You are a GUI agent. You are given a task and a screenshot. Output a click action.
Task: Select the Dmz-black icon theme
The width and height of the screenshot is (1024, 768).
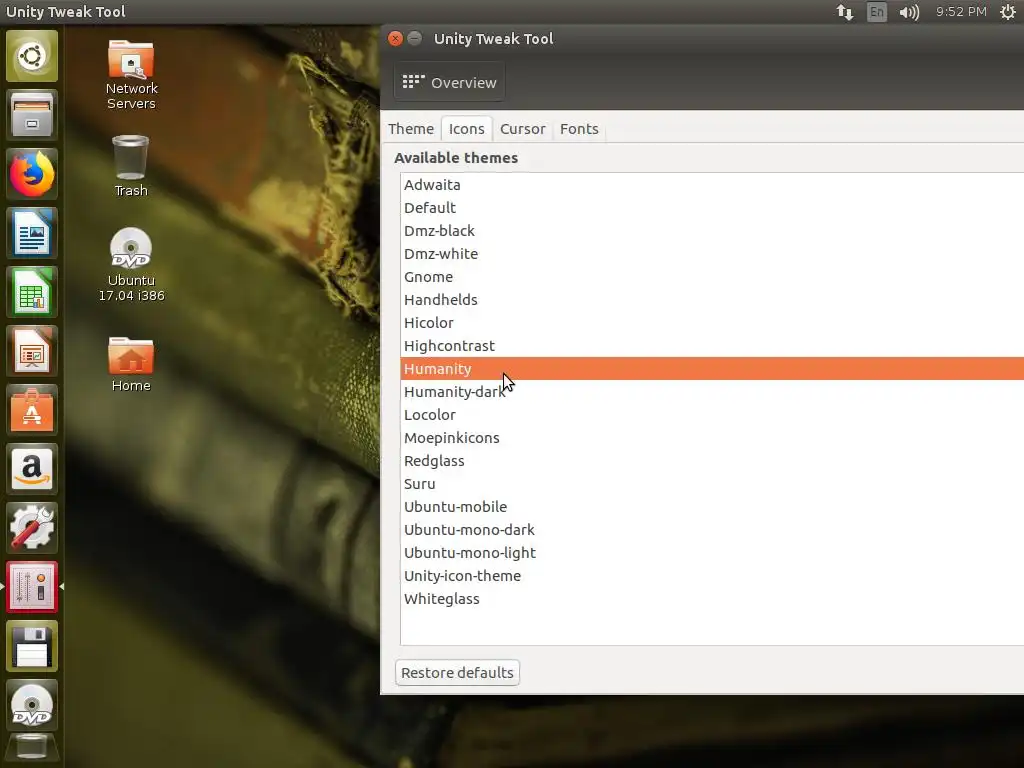[712, 231]
